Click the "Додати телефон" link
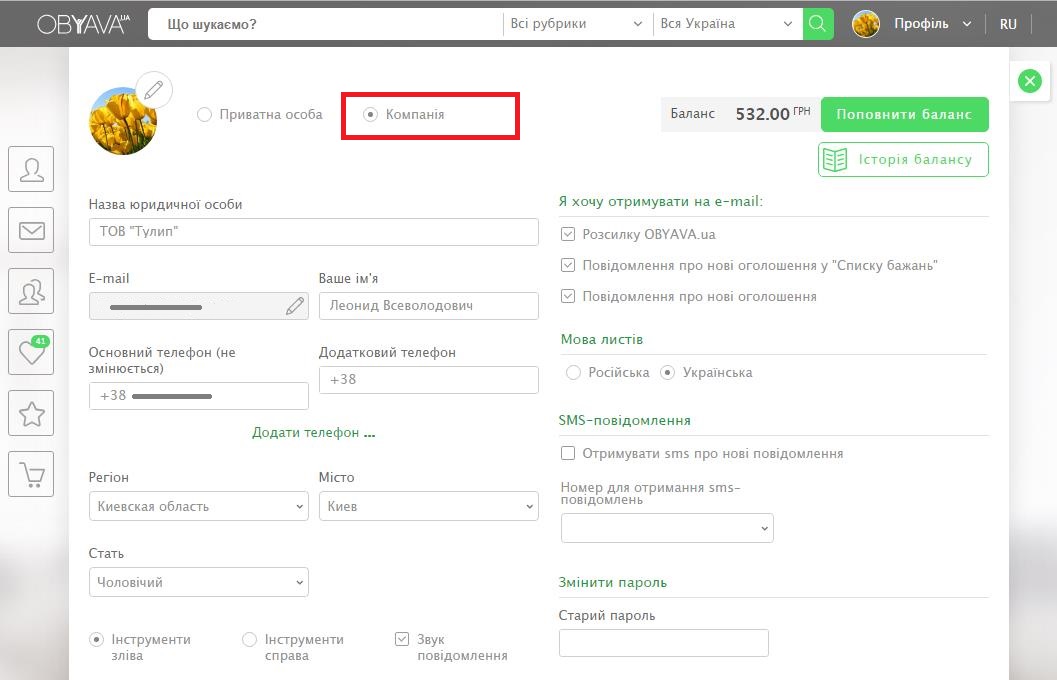The width and height of the screenshot is (1057, 680). click(313, 433)
